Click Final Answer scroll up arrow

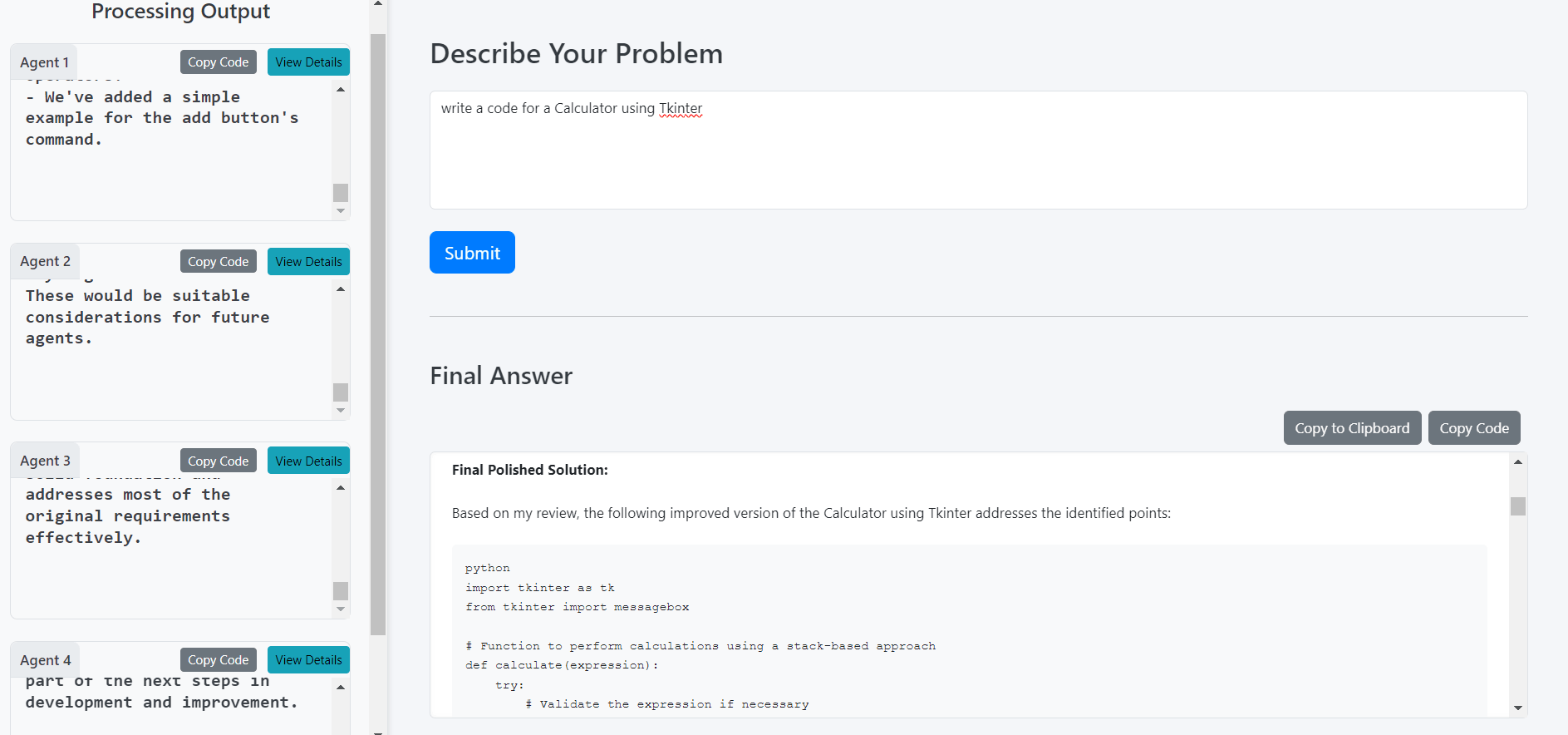click(1518, 461)
